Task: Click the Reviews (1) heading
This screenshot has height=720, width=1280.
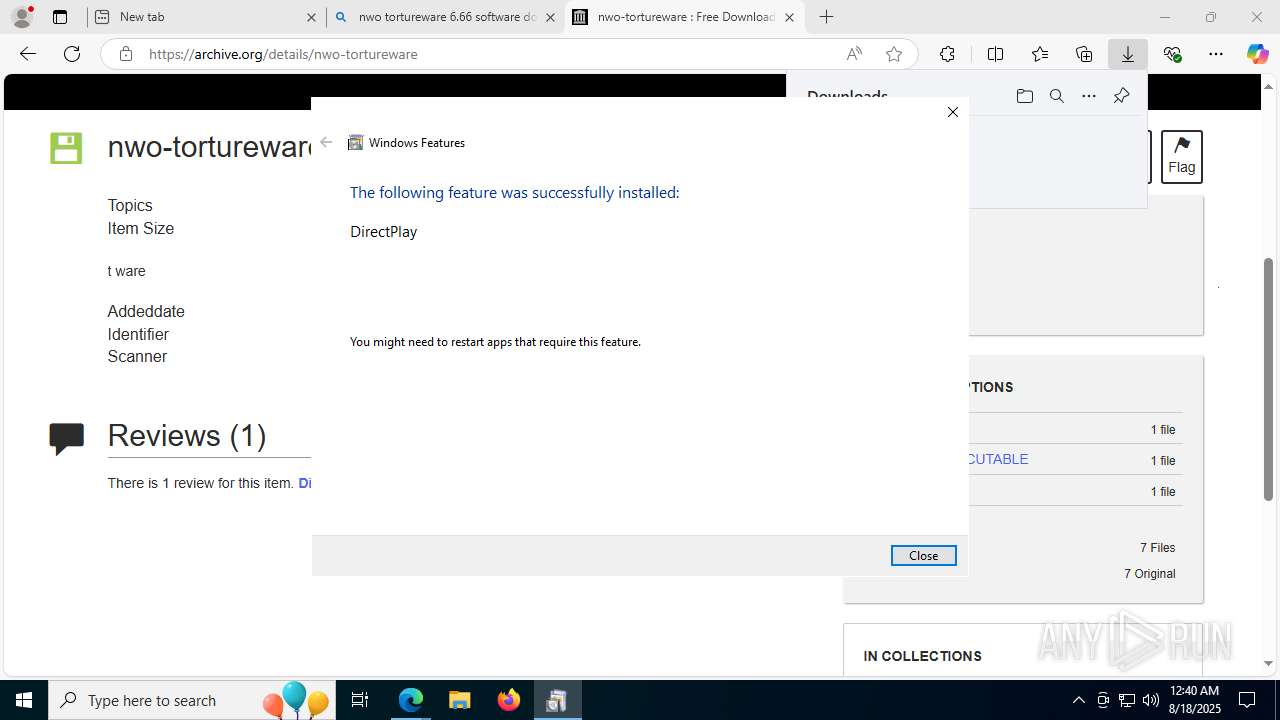Action: [187, 435]
